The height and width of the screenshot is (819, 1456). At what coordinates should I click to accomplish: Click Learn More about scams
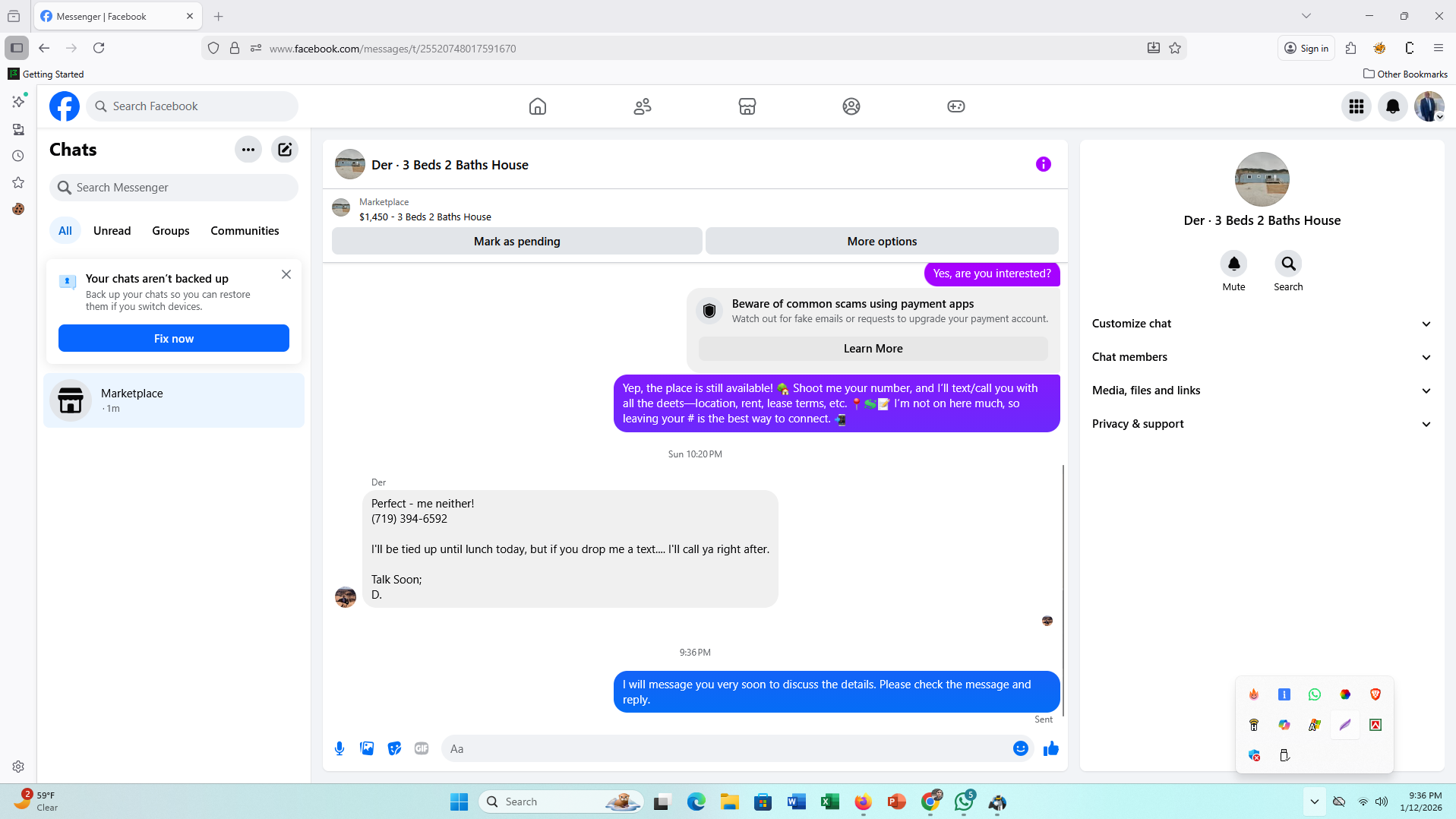pyautogui.click(x=873, y=349)
